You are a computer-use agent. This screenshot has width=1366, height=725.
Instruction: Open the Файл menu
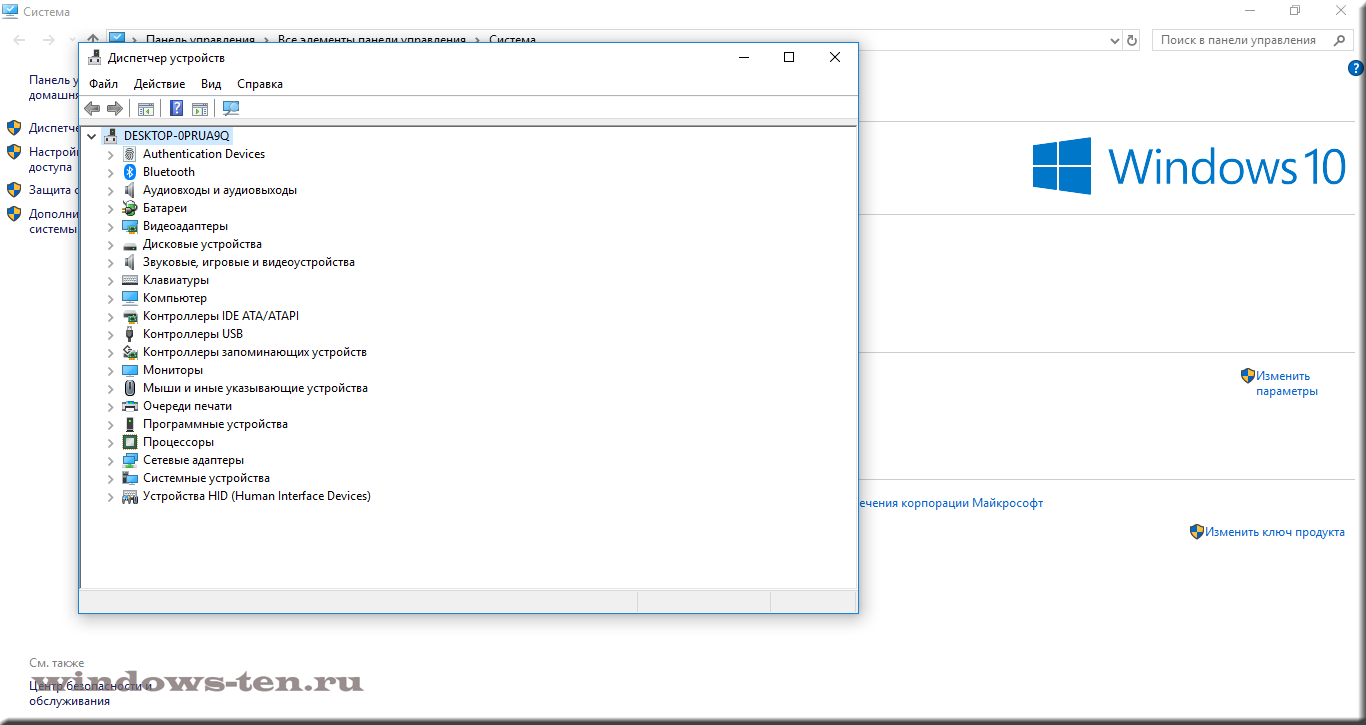103,84
